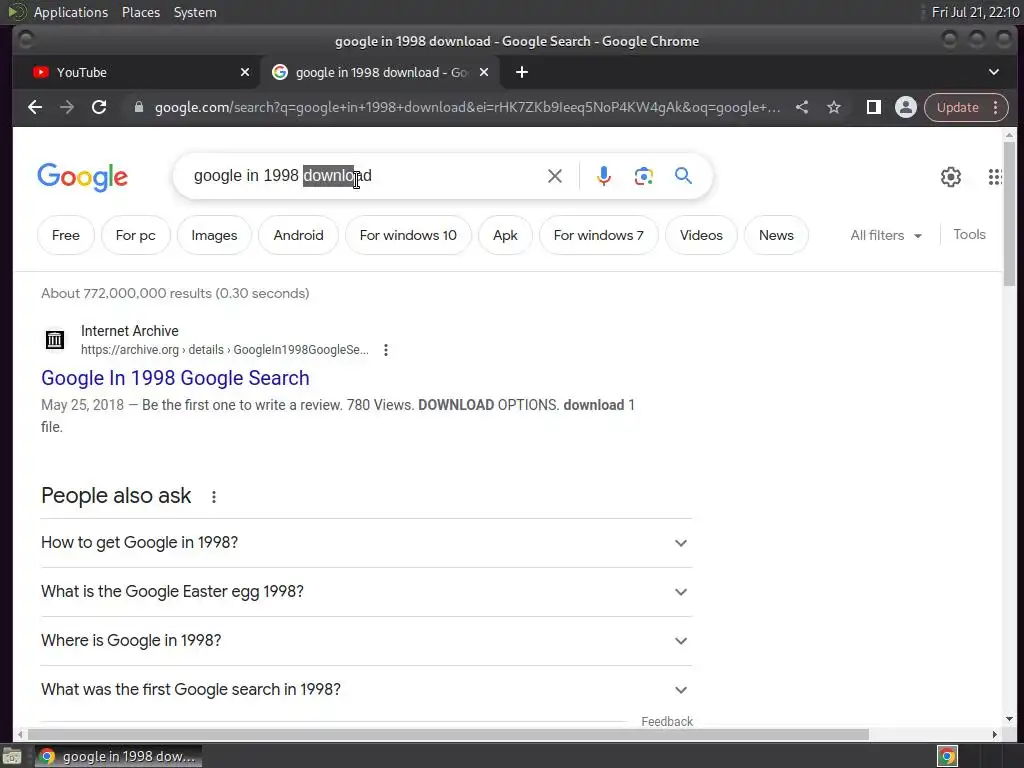Viewport: 1024px width, 768px height.
Task: Expand How to get Google in 1998?
Action: 366,543
